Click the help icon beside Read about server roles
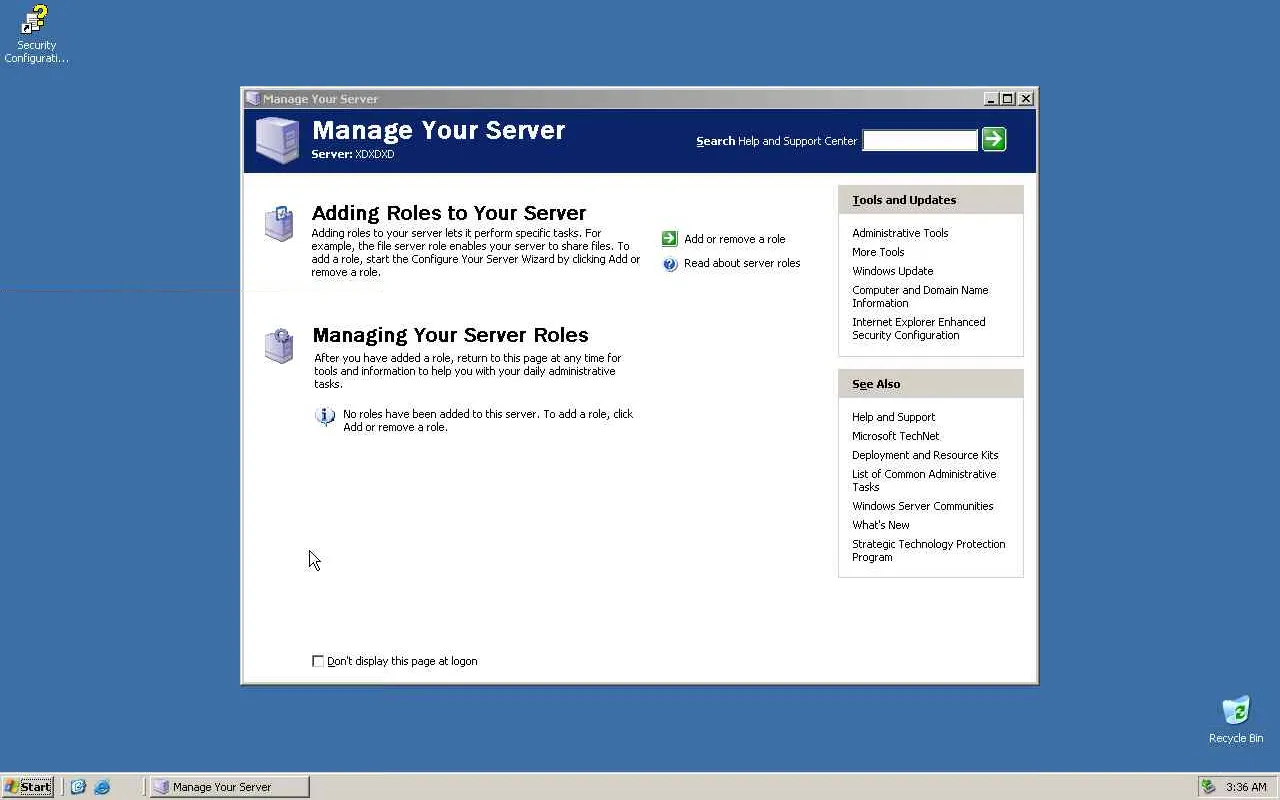Image resolution: width=1280 pixels, height=800 pixels. [x=670, y=264]
